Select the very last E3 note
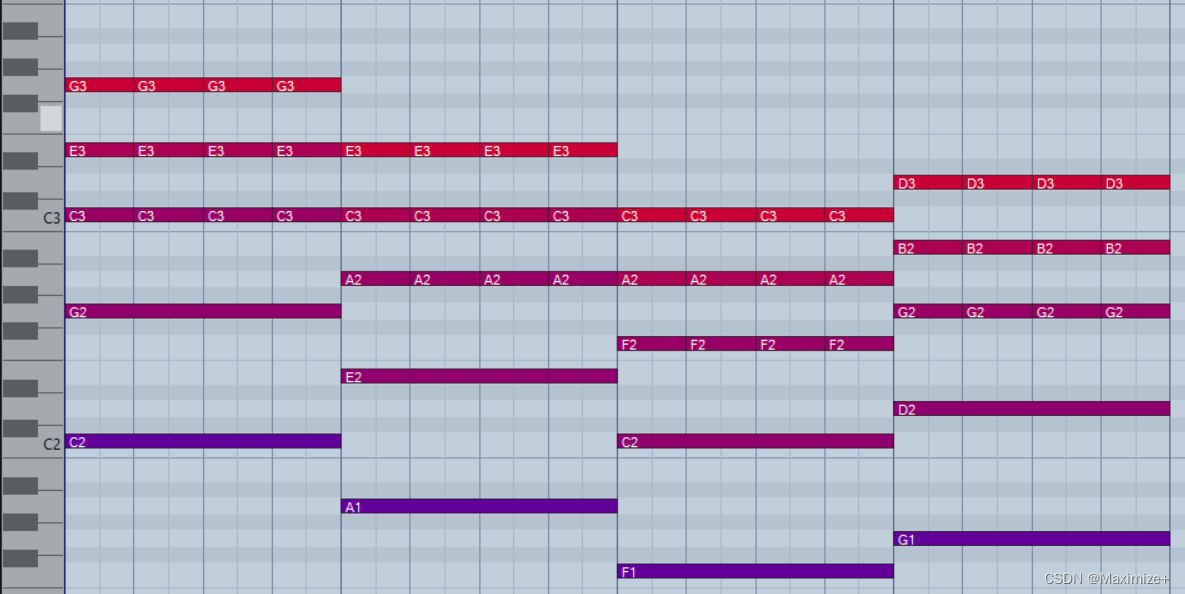 coord(583,150)
